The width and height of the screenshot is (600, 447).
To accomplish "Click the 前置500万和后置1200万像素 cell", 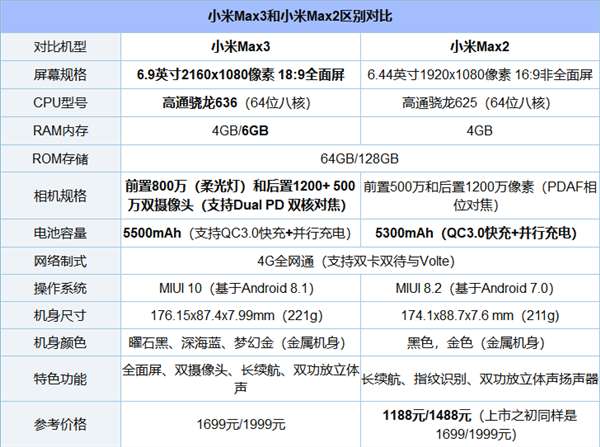I will point(480,196).
